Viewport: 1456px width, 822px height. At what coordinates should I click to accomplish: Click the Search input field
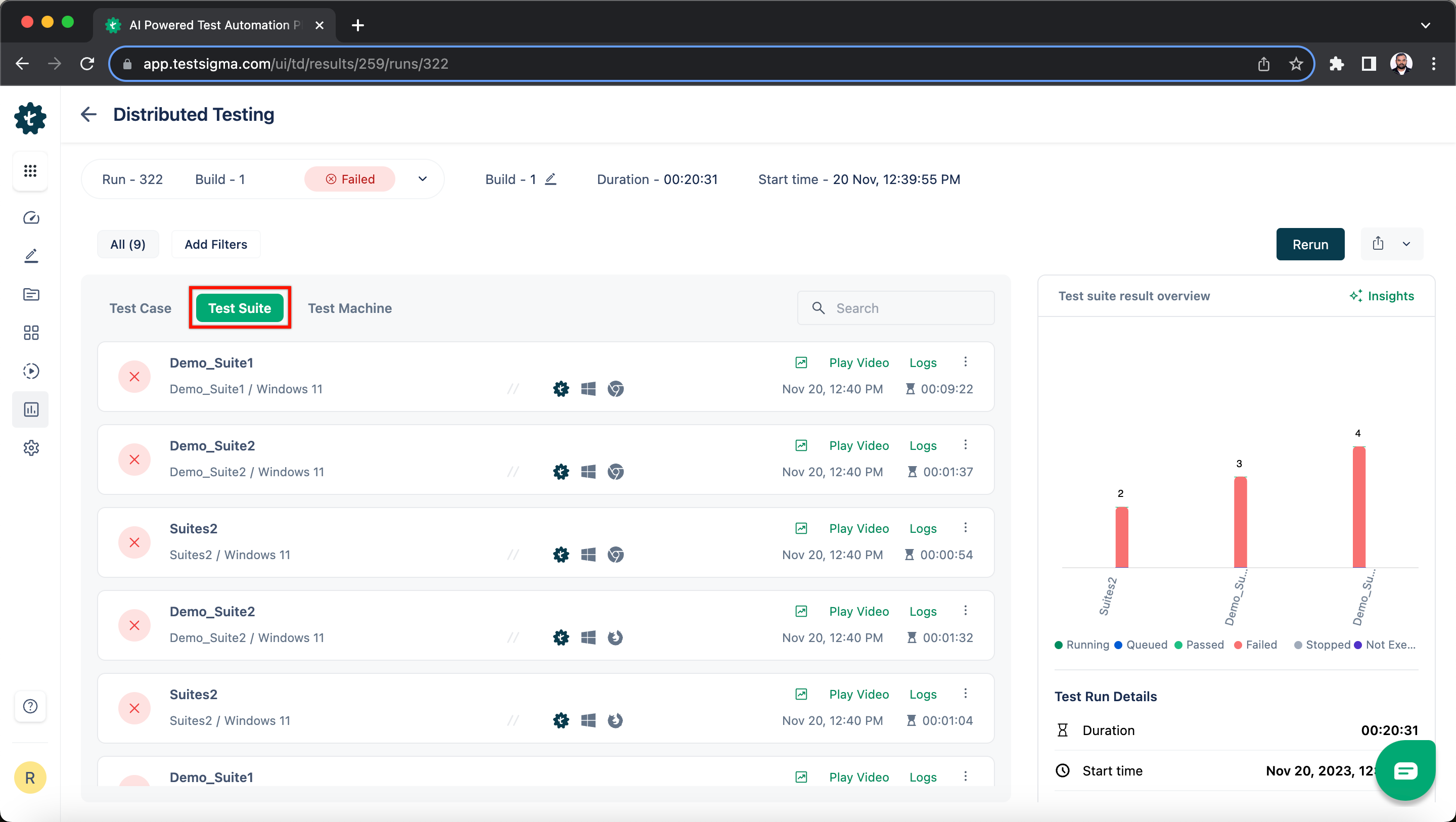tap(895, 308)
